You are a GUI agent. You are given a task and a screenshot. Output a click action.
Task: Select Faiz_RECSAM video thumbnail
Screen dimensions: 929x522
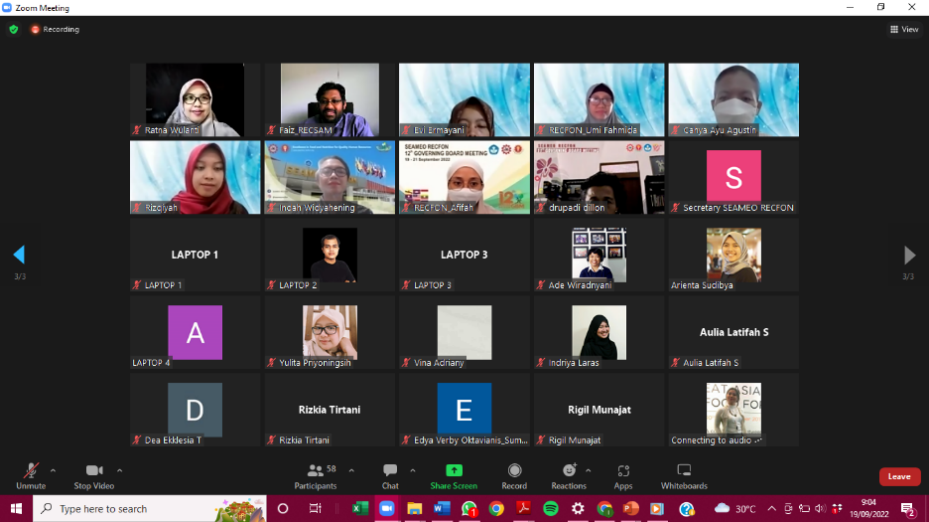(x=329, y=99)
